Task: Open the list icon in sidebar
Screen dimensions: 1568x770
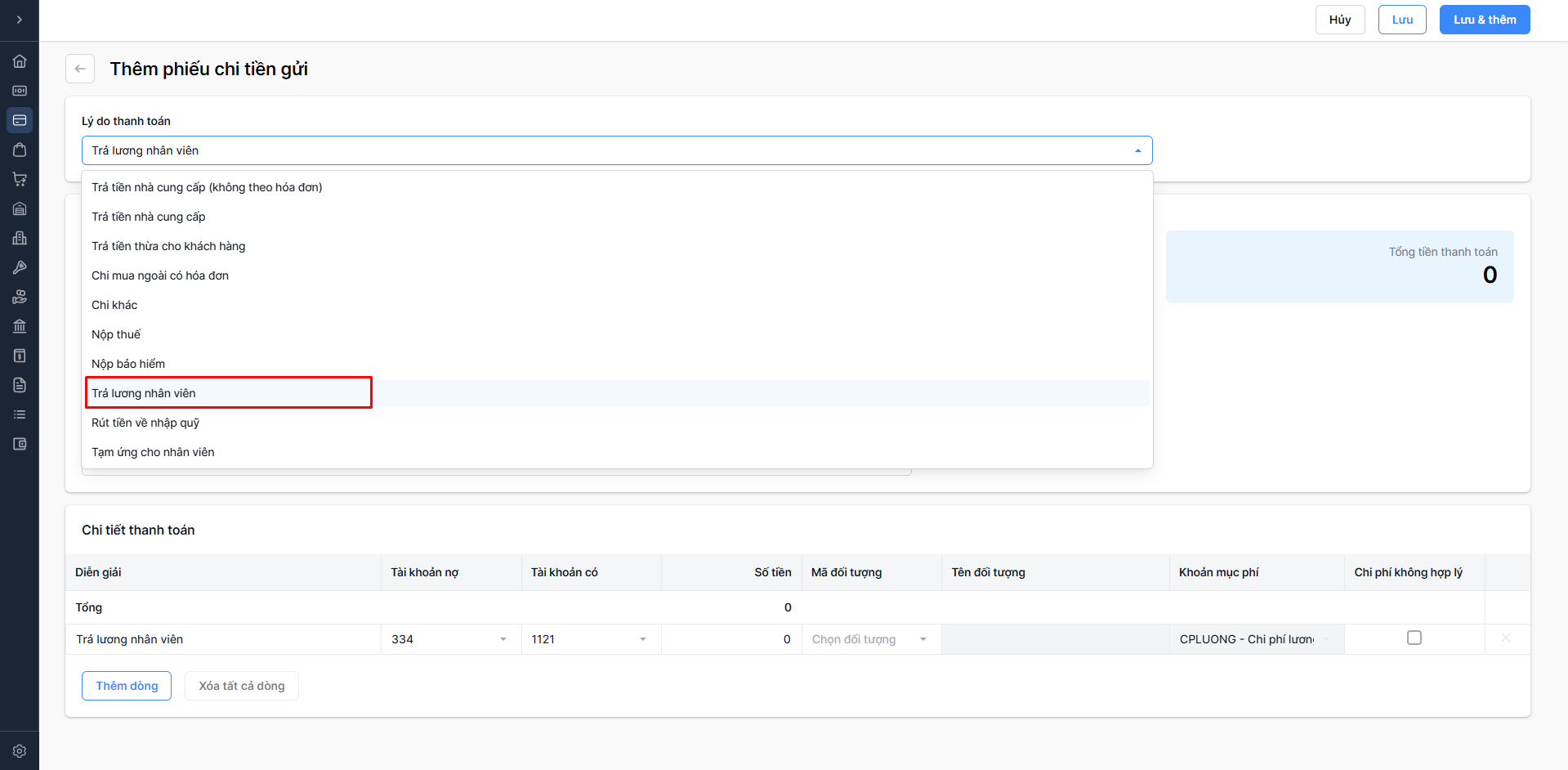Action: [20, 414]
